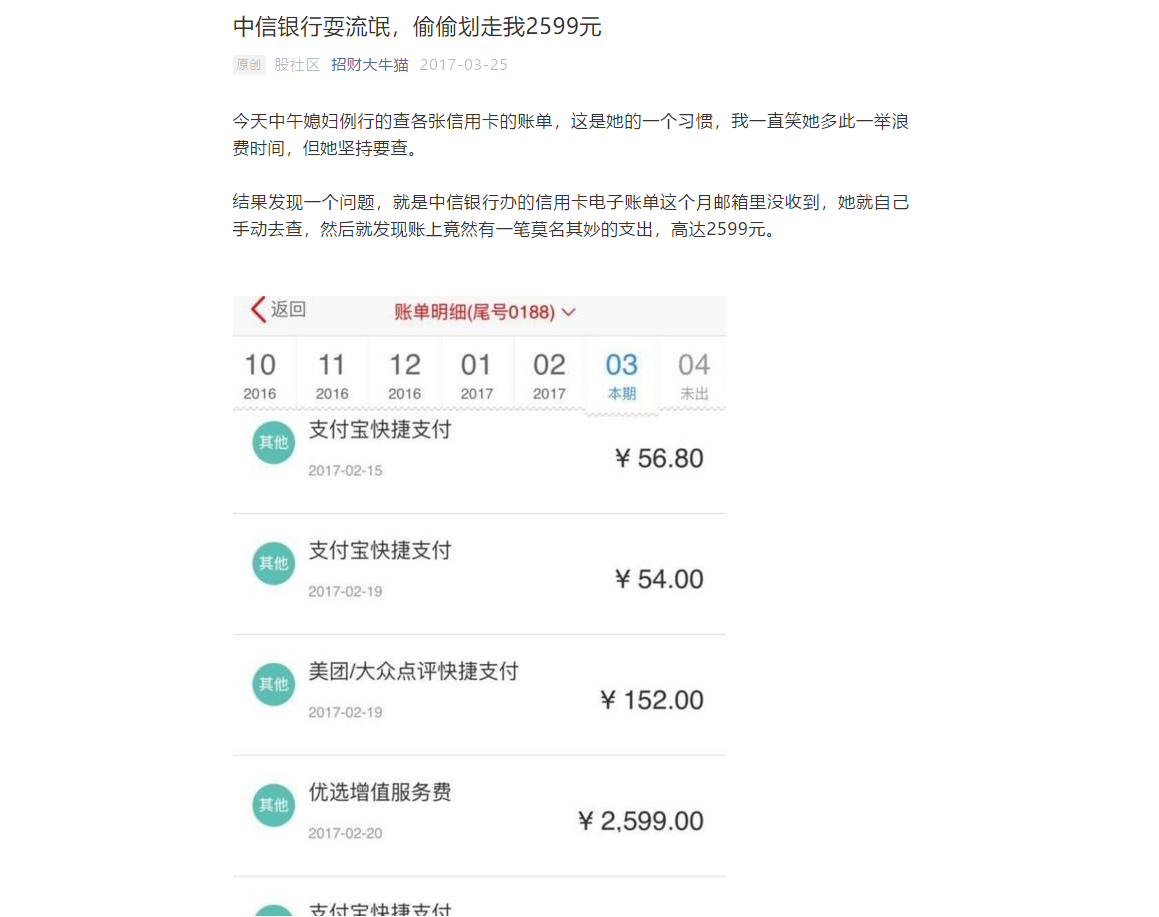Click 其他 icon beside the ¥56.80 Alipay payment
This screenshot has height=917, width=1159.
coord(273,443)
